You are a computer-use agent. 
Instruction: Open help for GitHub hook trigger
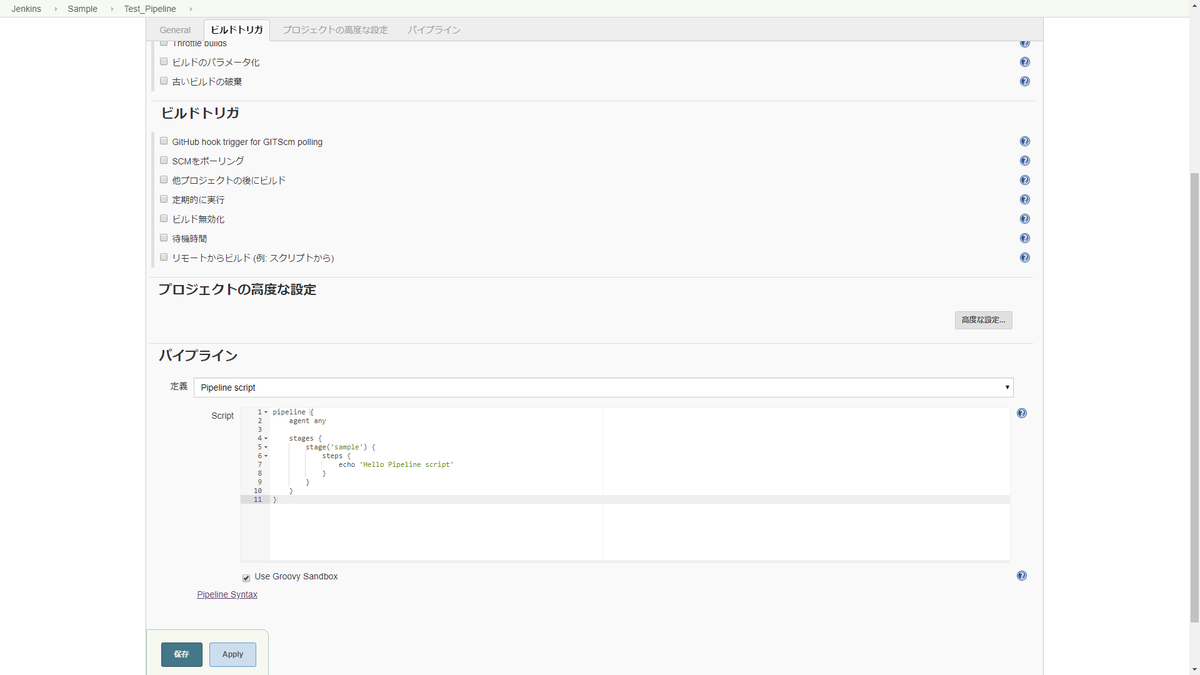[x=1024, y=142]
